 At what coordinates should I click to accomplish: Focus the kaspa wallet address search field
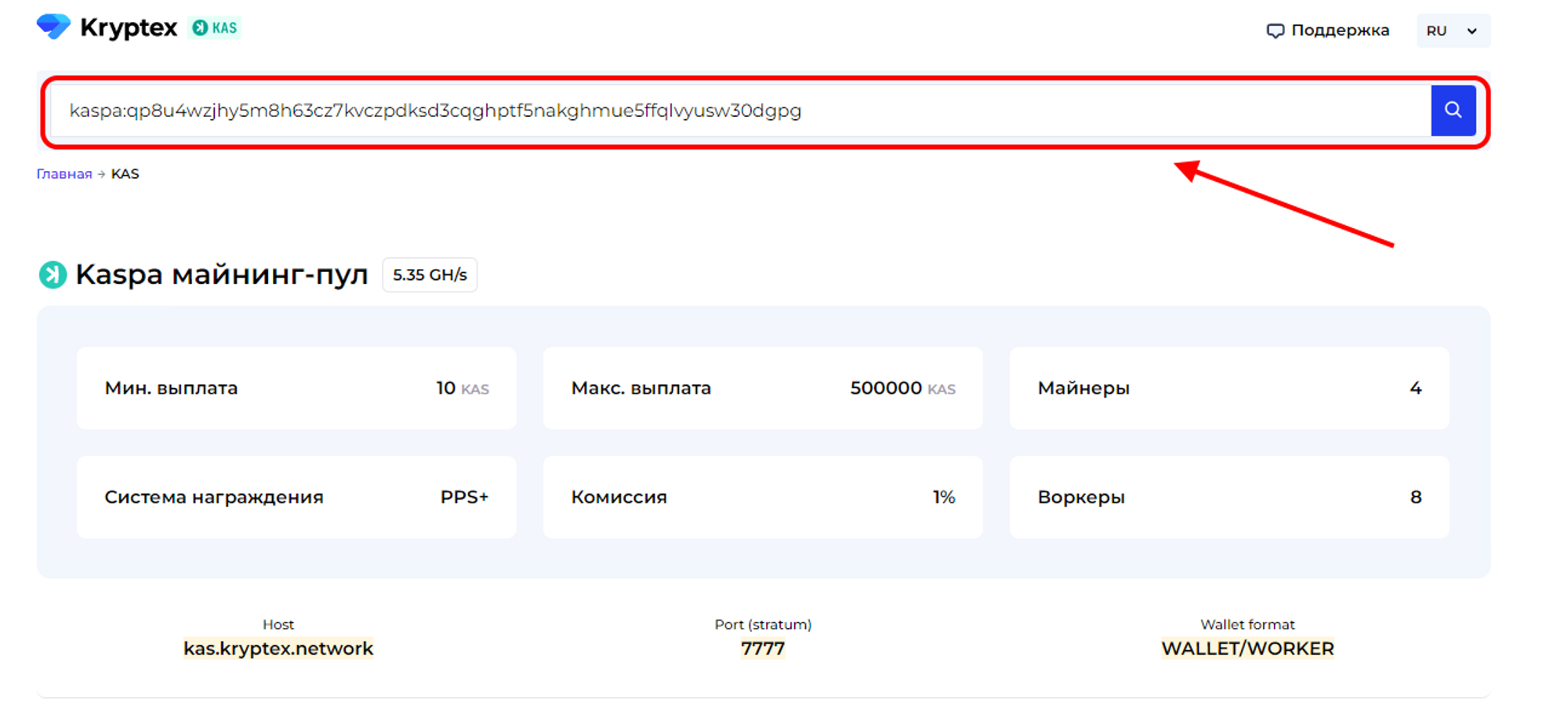coord(741,111)
